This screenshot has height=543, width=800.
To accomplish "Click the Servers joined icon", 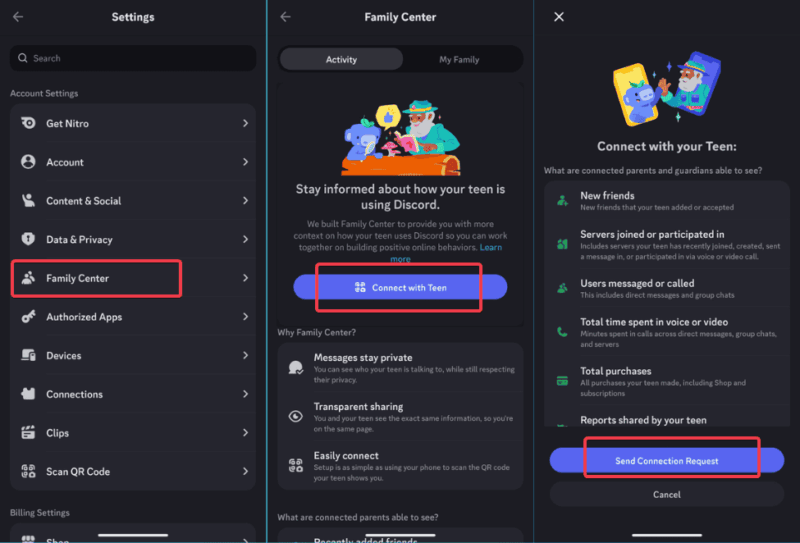I will click(562, 244).
